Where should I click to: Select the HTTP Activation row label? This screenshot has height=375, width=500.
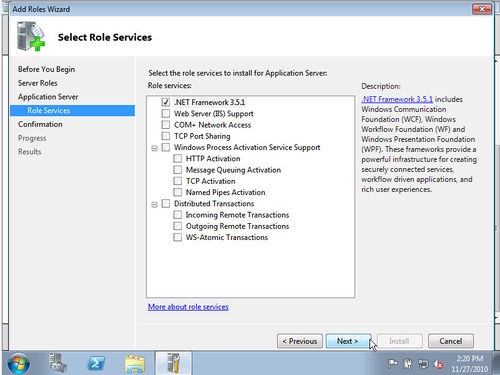[x=213, y=158]
